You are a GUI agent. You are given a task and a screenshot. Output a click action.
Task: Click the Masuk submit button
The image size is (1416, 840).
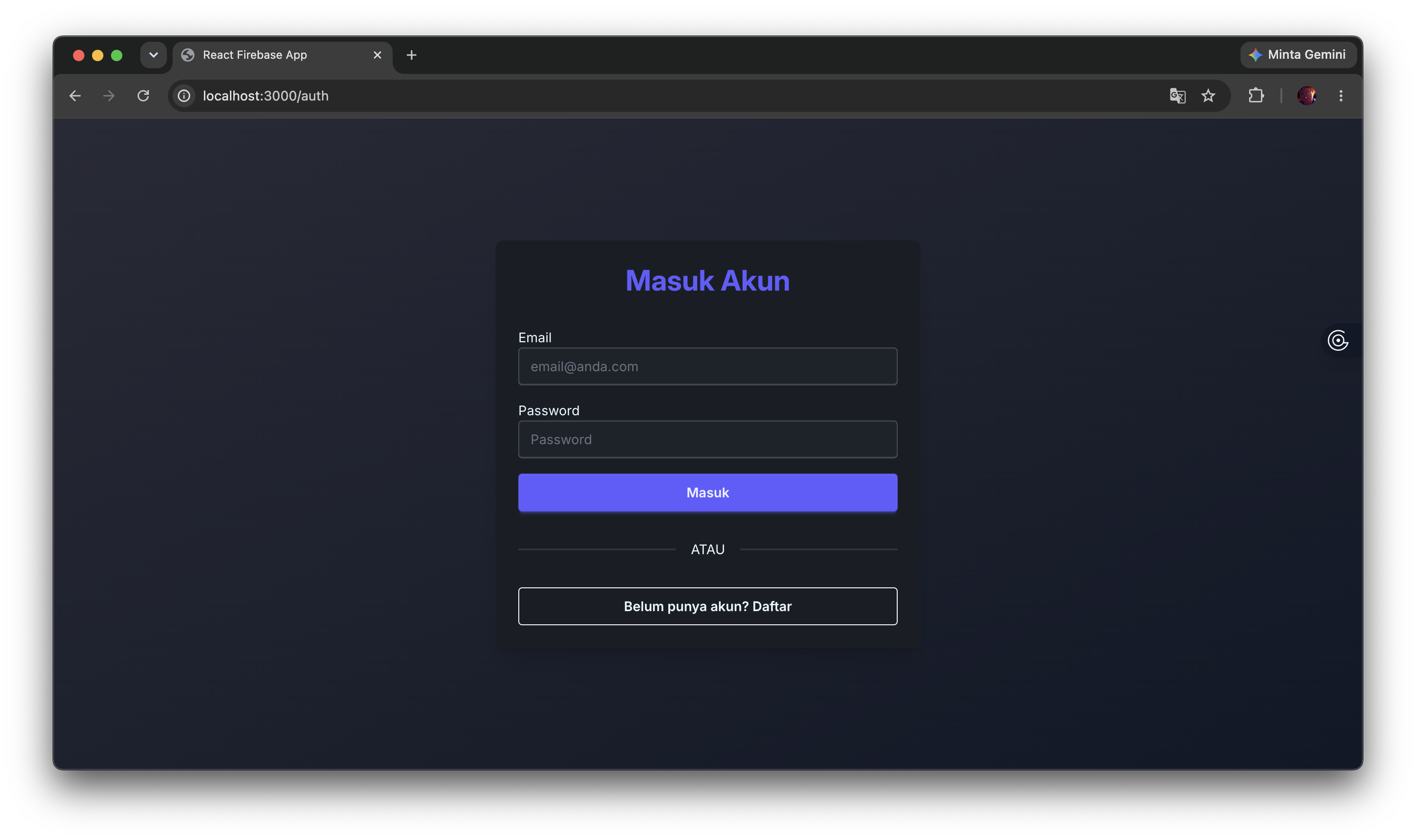click(x=708, y=493)
